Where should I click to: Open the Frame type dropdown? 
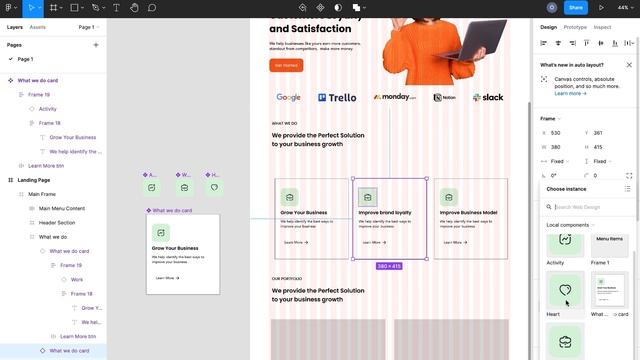(550, 119)
